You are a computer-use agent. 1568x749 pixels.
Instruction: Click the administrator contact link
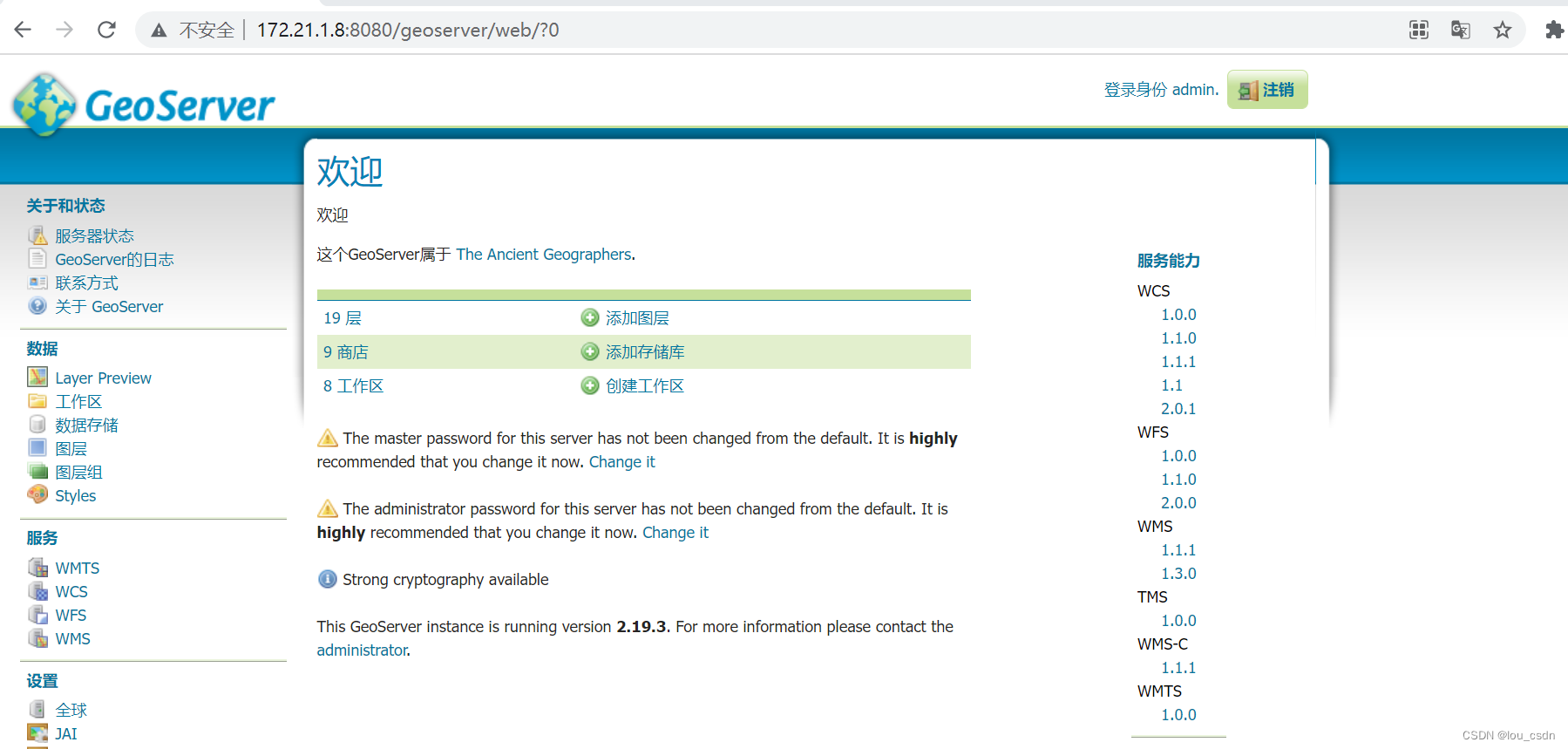point(362,650)
